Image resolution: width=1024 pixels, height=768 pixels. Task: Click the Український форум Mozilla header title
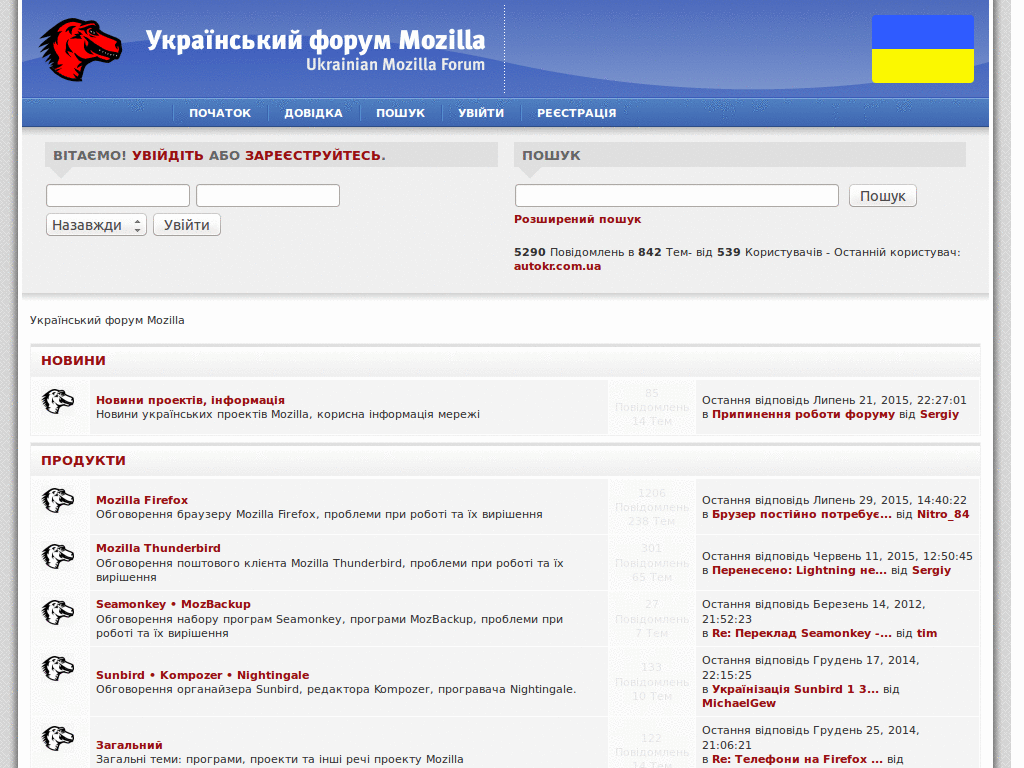point(315,40)
